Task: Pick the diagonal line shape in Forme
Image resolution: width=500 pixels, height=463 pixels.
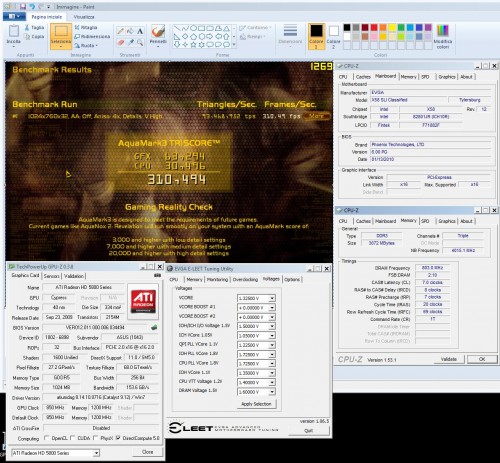Action: [x=177, y=28]
